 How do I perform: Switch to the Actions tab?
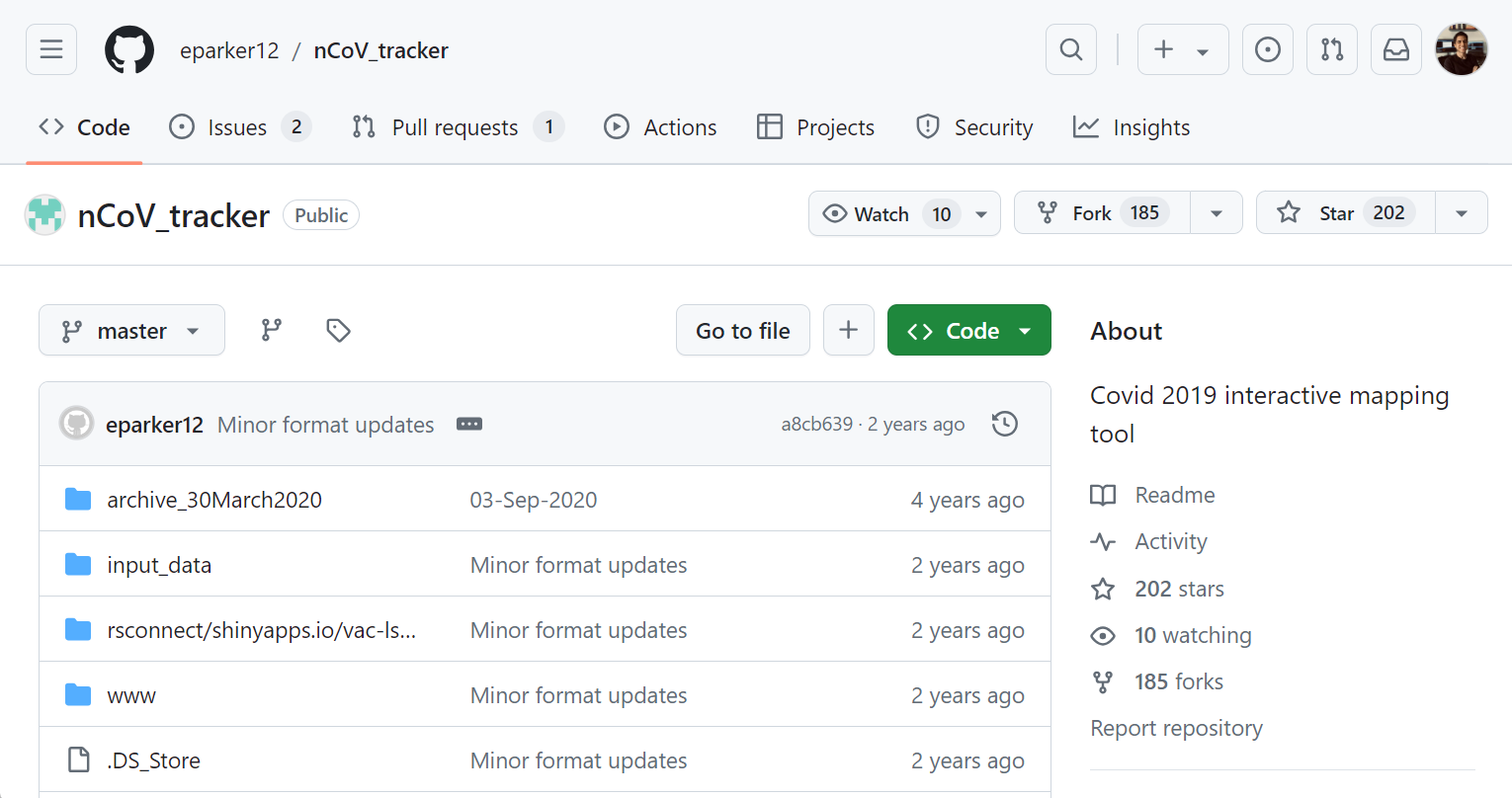[x=660, y=127]
